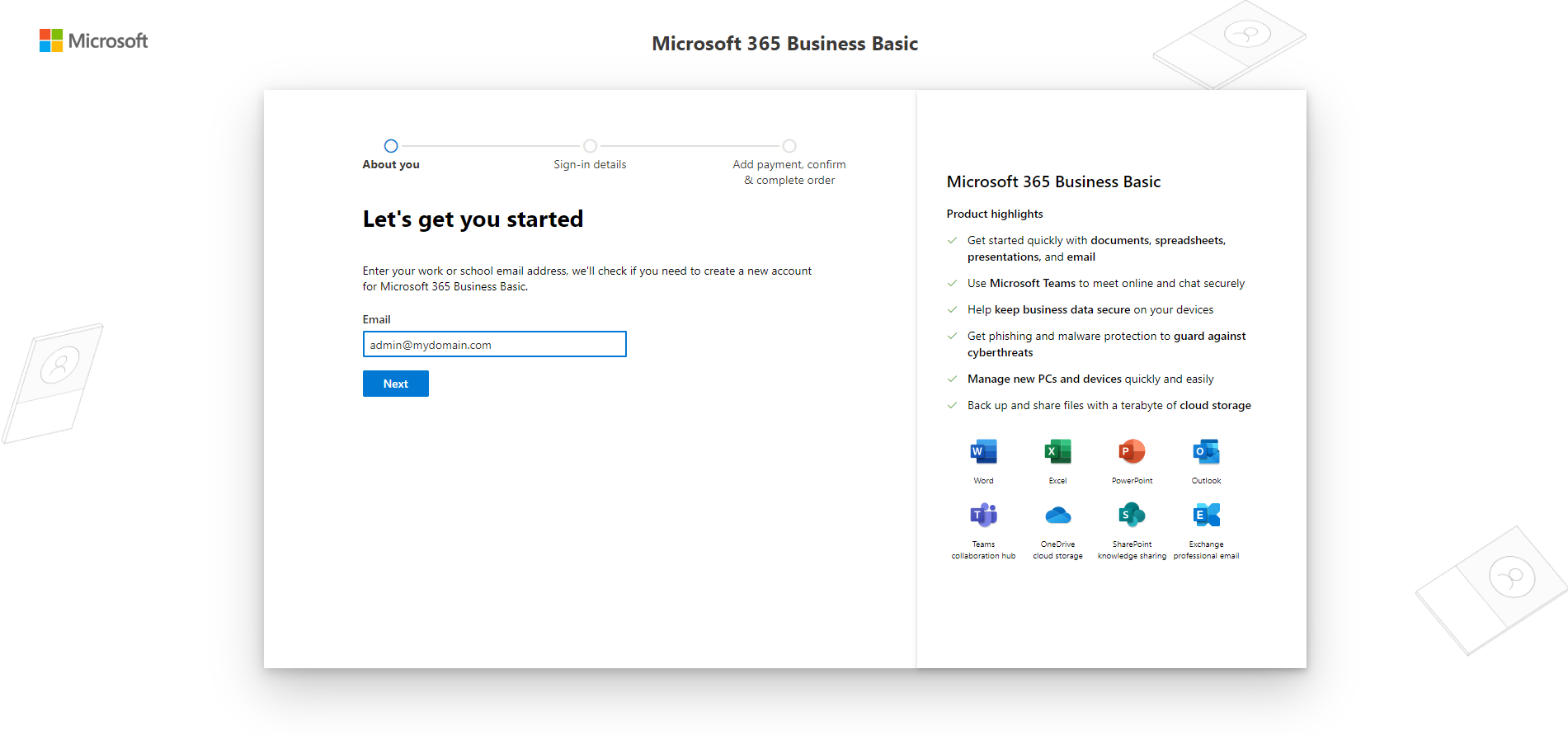Click the checkmark beside phishing and malware protection

[952, 336]
